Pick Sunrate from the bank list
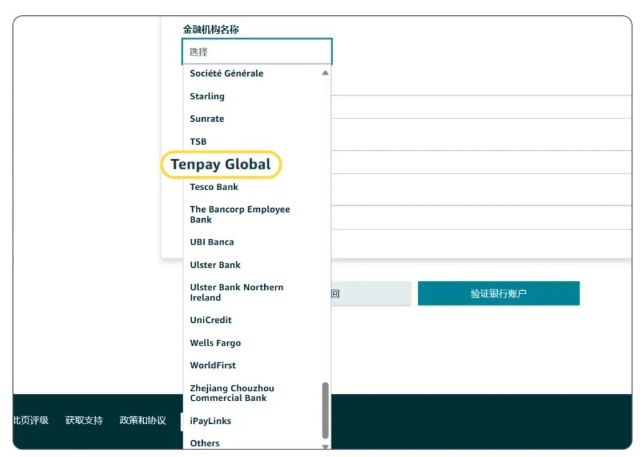643x457 pixels. coord(207,119)
